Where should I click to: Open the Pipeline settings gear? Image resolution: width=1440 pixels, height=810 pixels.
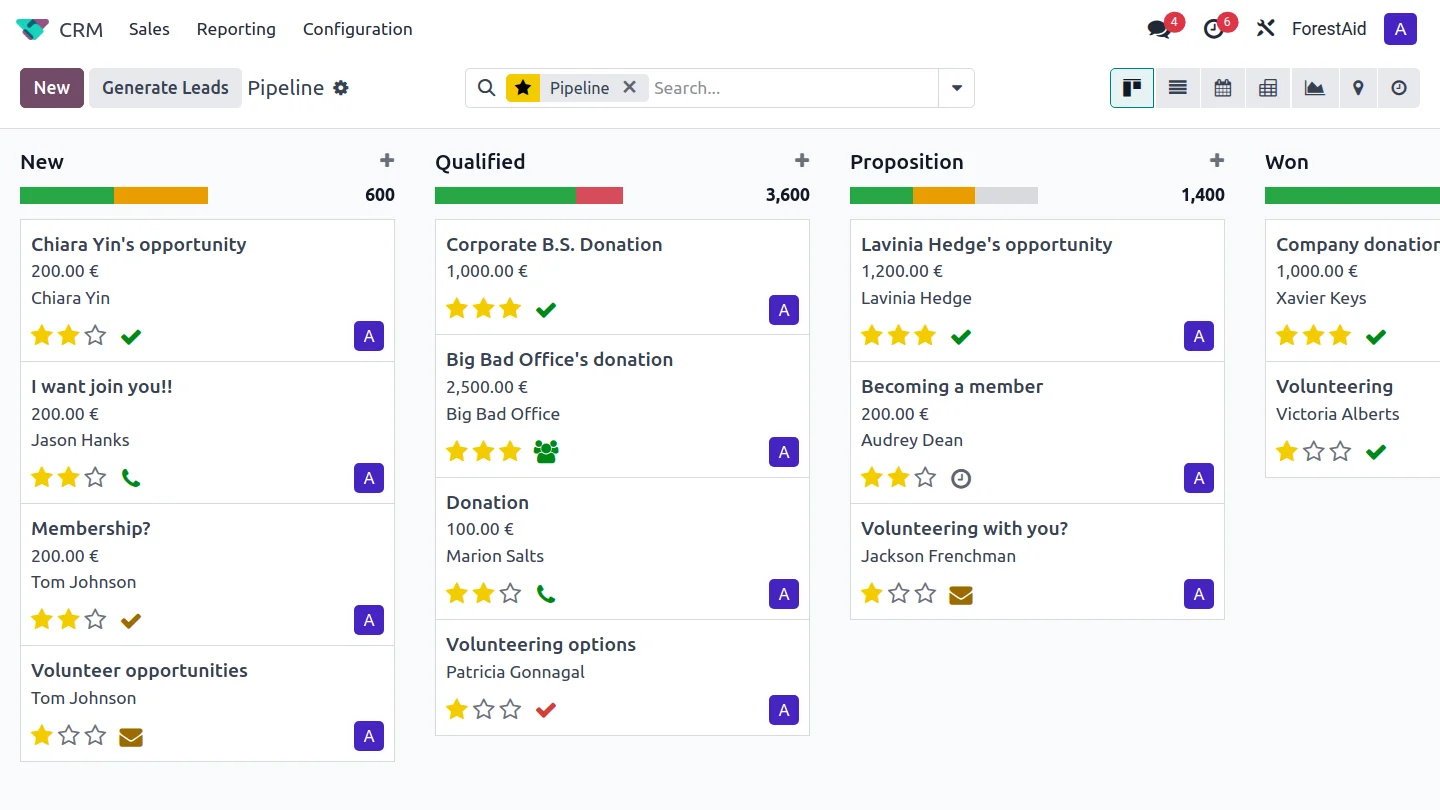click(341, 88)
